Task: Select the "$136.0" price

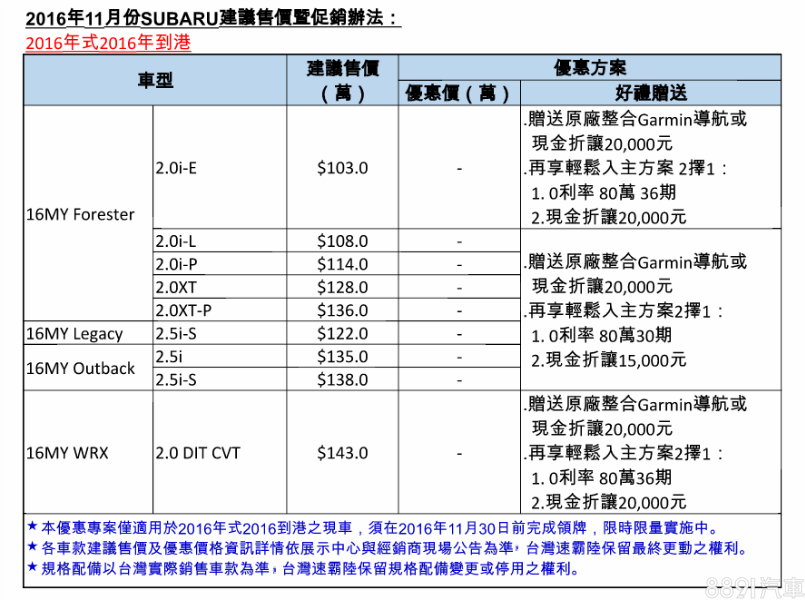Action: [342, 310]
